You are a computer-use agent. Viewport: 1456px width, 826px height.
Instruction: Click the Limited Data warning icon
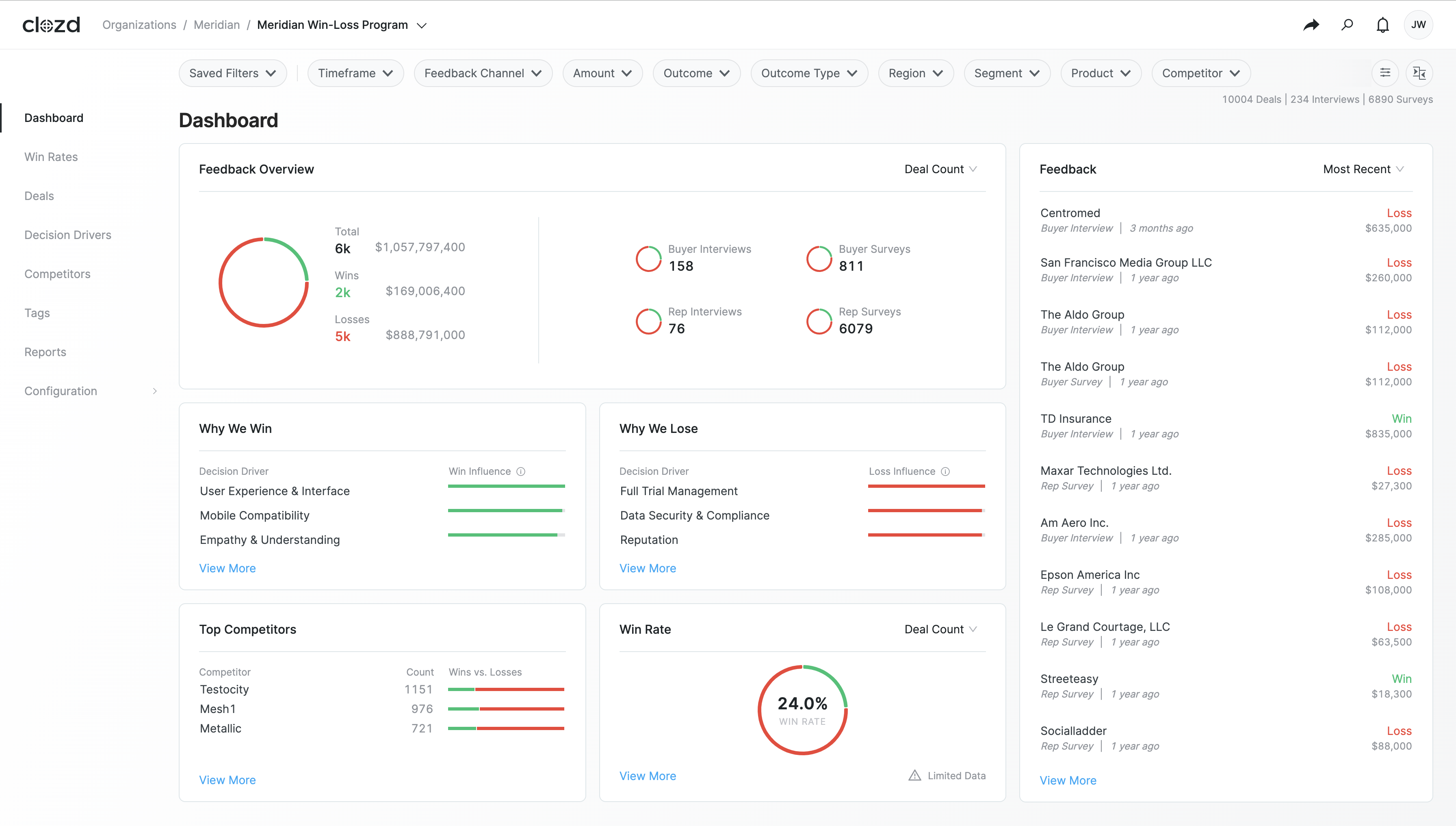pos(914,776)
